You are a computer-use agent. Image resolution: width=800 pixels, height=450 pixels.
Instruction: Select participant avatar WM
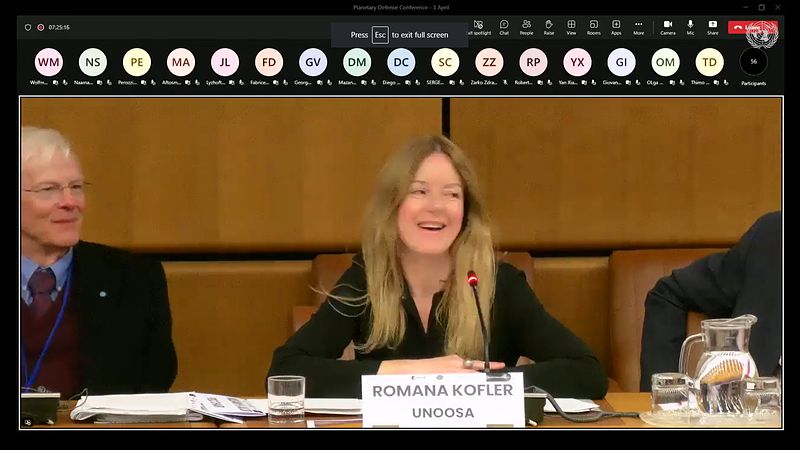tap(48, 62)
